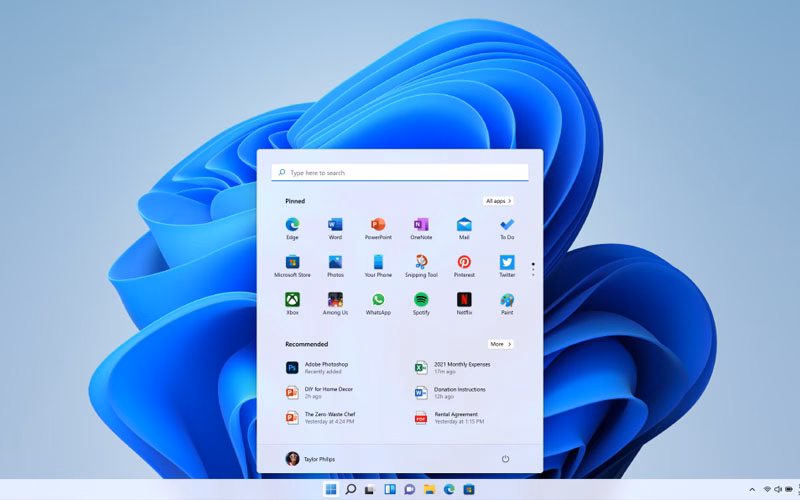
Task: Click the Power button icon
Action: pyautogui.click(x=505, y=459)
